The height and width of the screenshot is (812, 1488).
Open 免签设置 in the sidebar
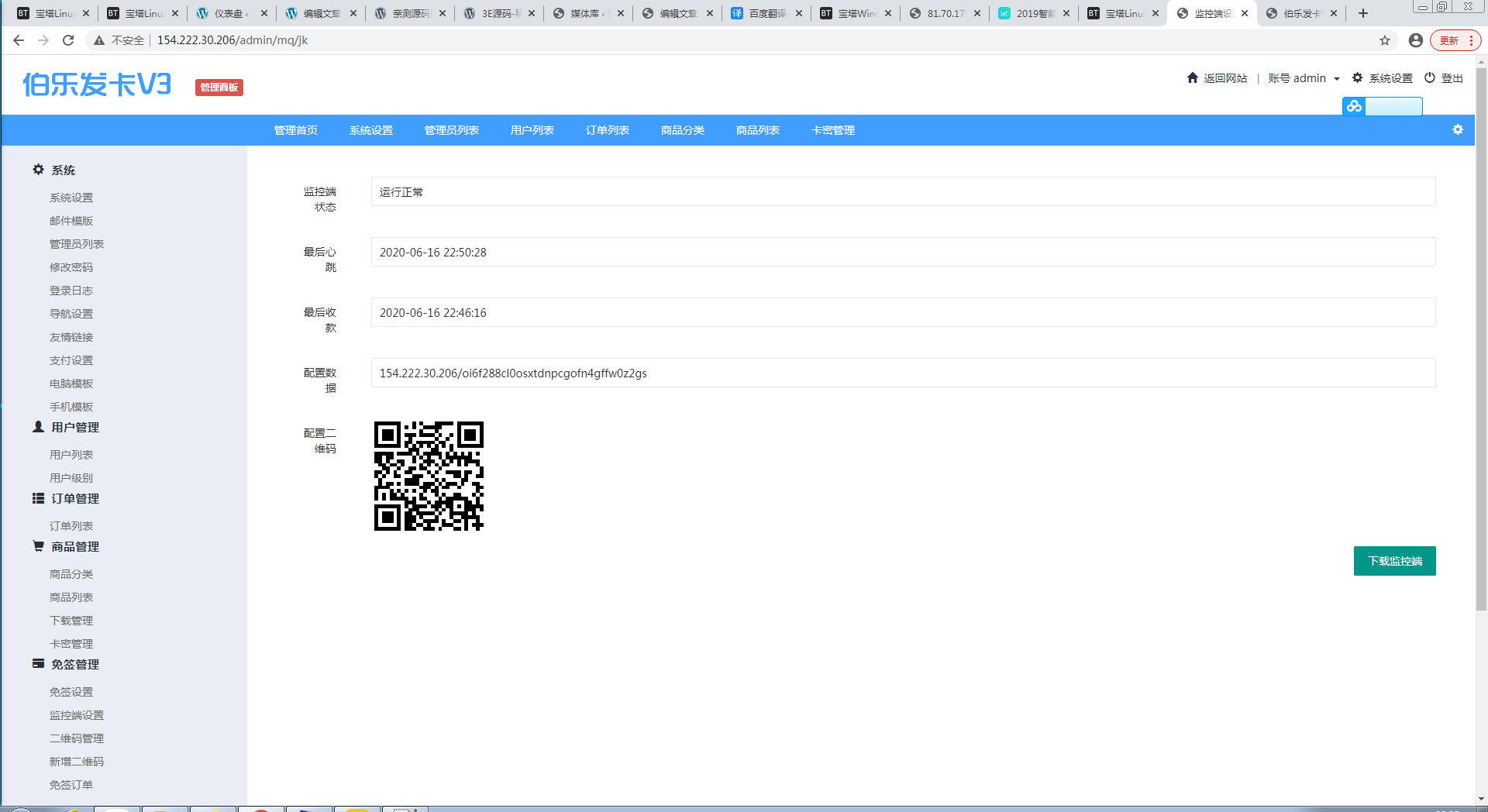tap(71, 692)
